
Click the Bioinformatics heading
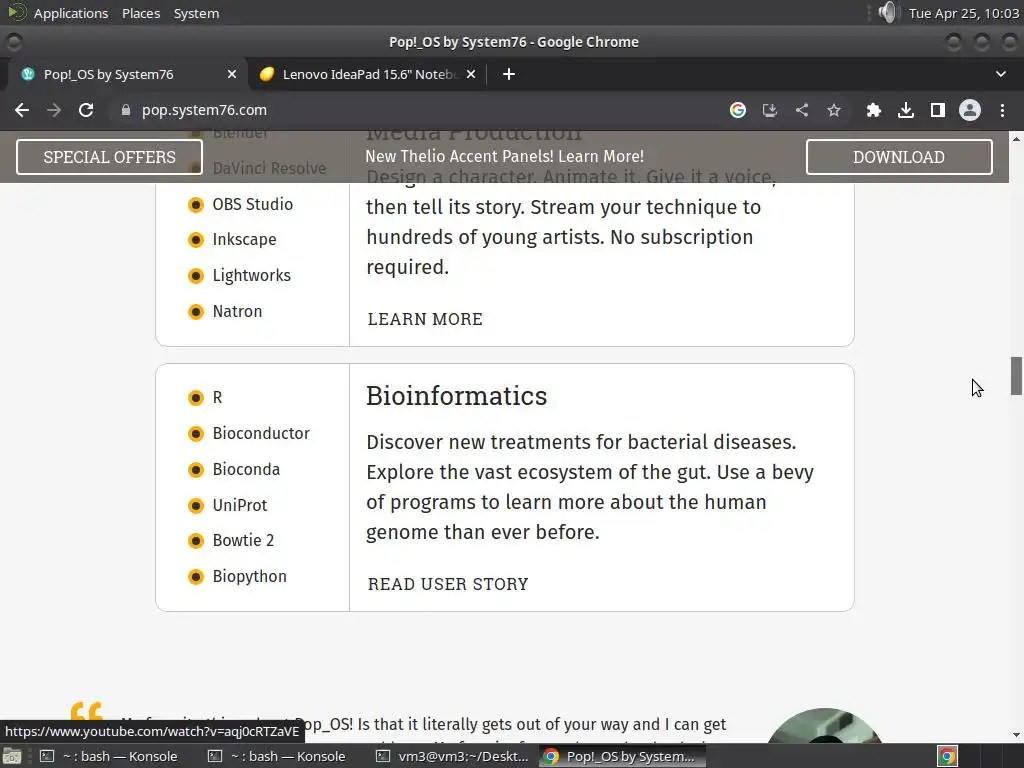coord(456,396)
